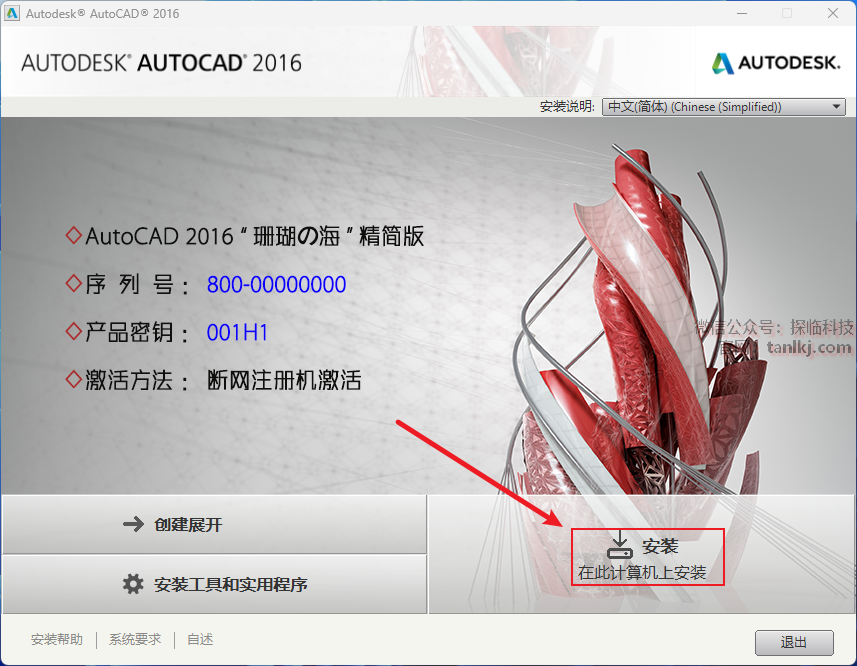This screenshot has height=666, width=857.
Task: Close the AutoCAD 2016 installer window
Action: pos(832,13)
